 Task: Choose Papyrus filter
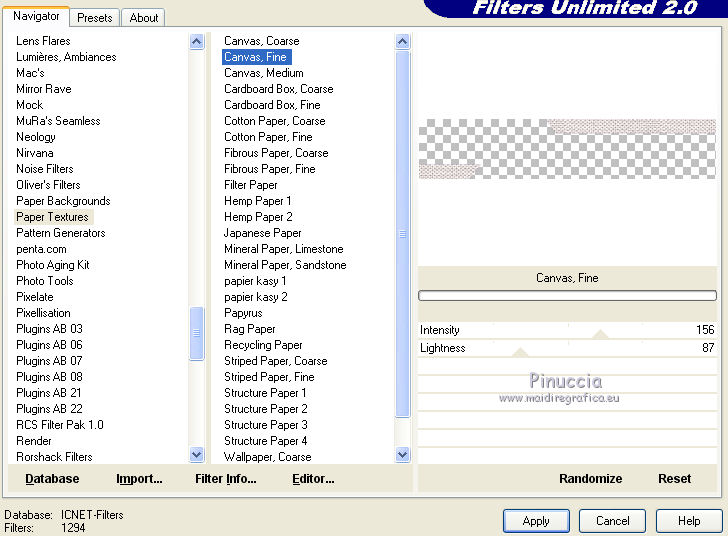[243, 313]
